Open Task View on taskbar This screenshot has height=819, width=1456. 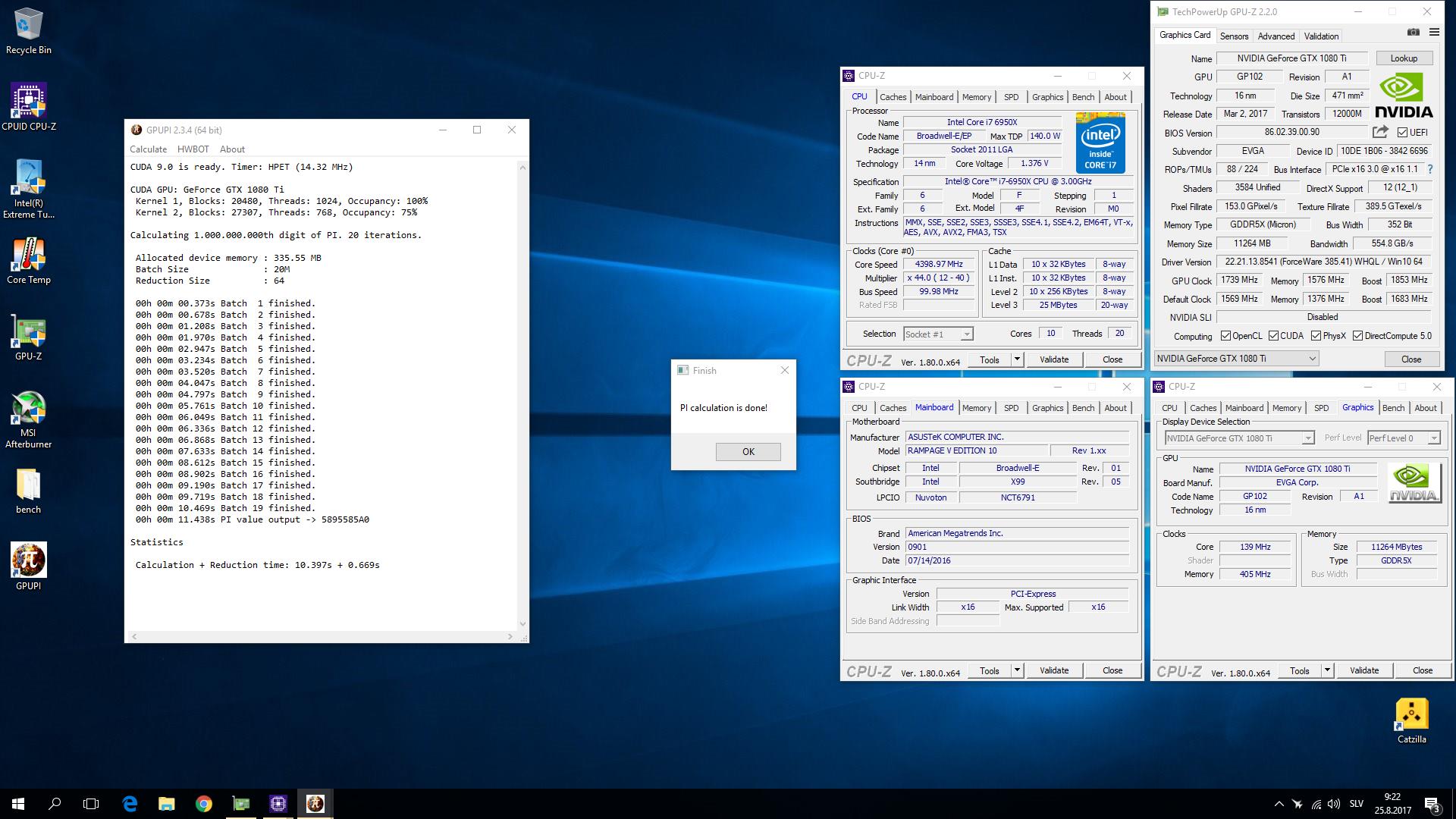(91, 804)
